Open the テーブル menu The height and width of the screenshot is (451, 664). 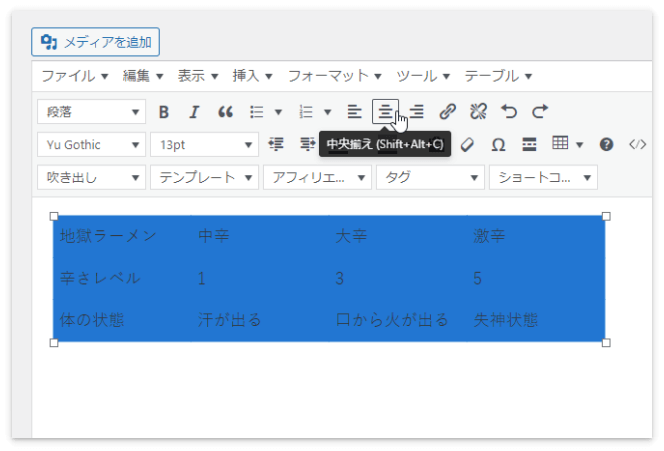[x=498, y=76]
